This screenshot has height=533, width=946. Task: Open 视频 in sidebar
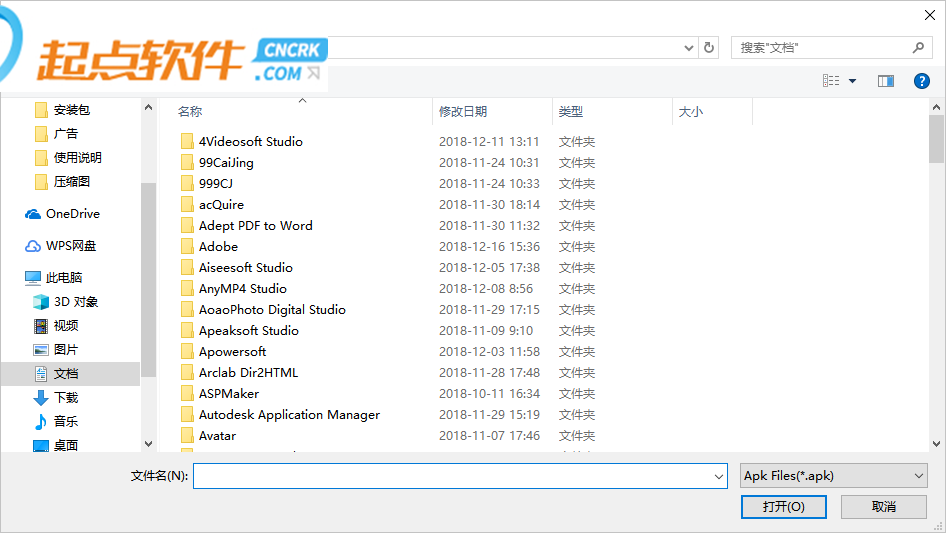(56, 326)
